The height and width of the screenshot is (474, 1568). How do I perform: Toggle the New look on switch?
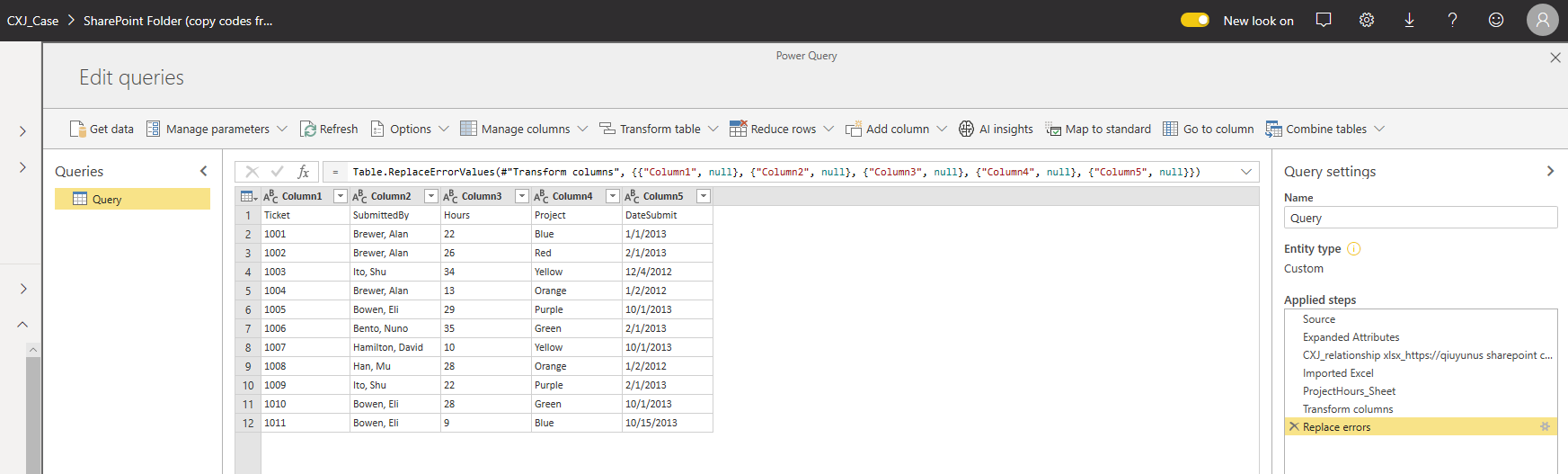1194,20
